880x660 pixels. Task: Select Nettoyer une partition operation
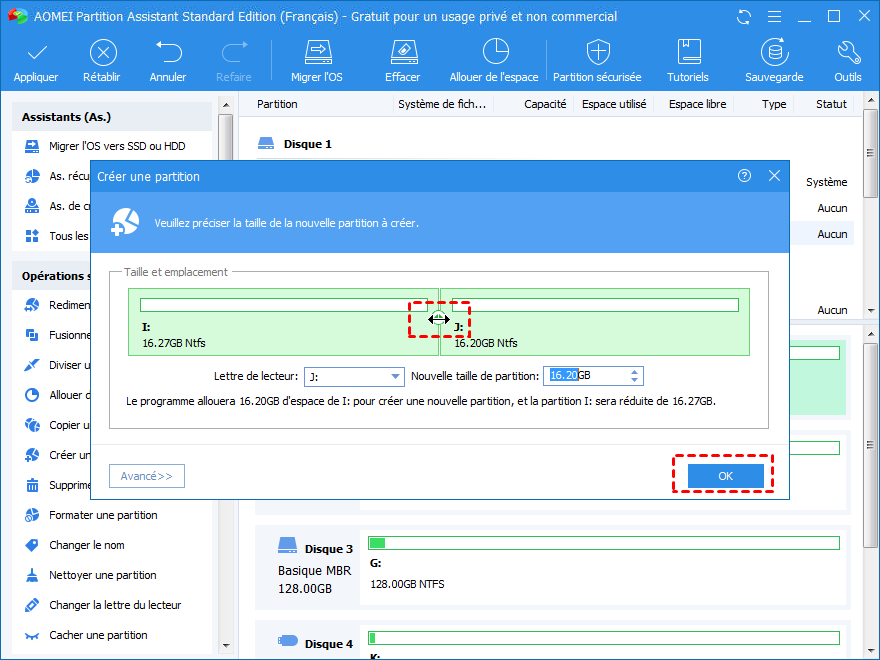[x=102, y=575]
